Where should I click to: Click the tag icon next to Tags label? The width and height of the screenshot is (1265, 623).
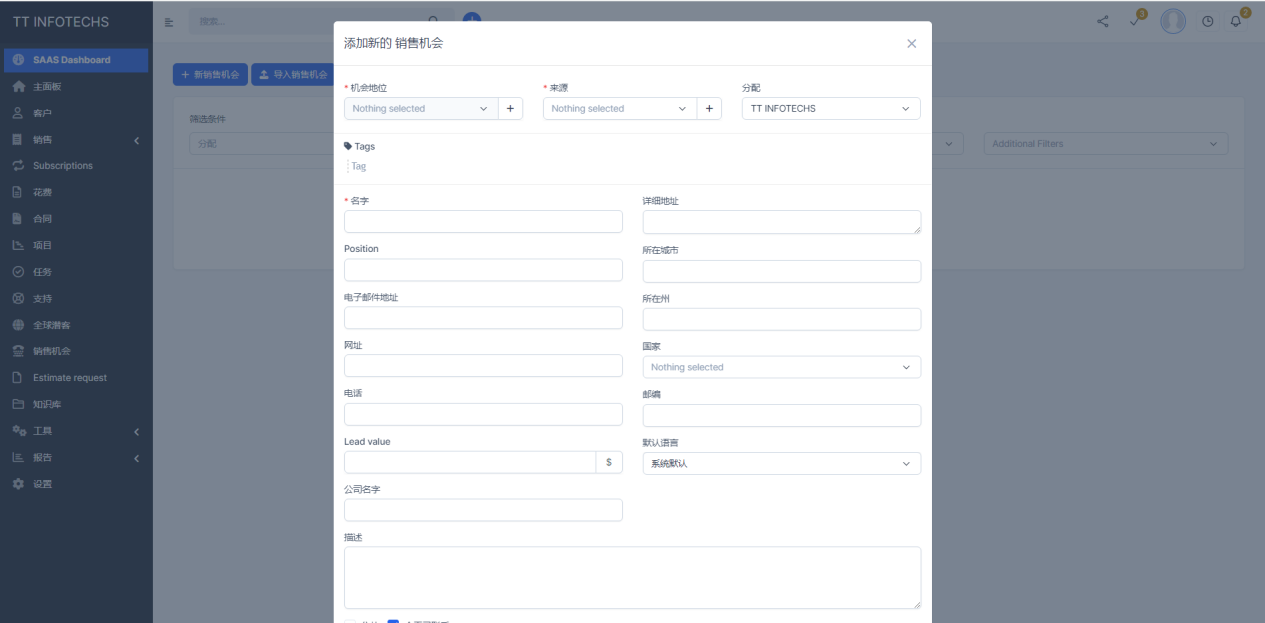pyautogui.click(x=348, y=146)
